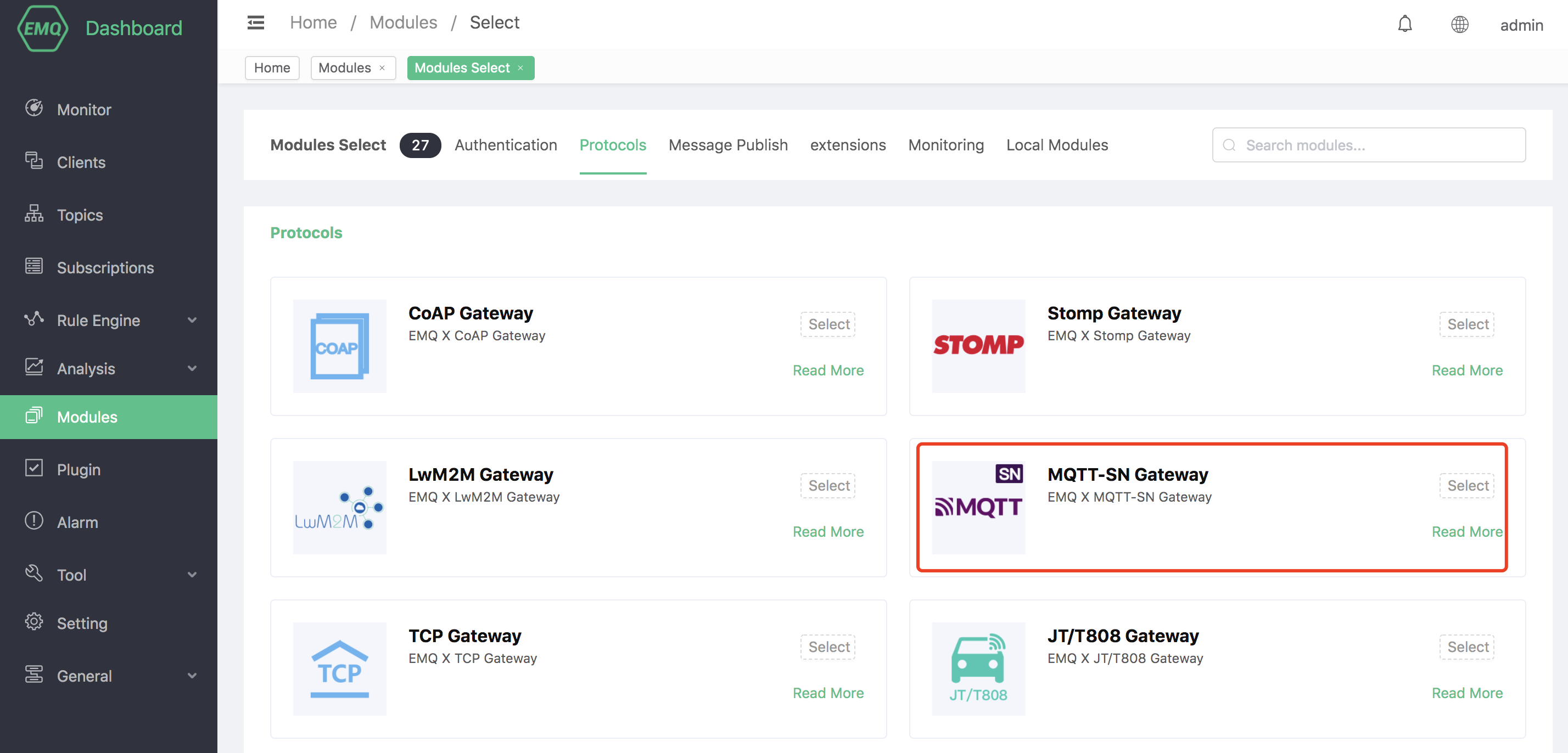The image size is (1568, 753).
Task: Click the EMQ logo icon
Action: [43, 28]
